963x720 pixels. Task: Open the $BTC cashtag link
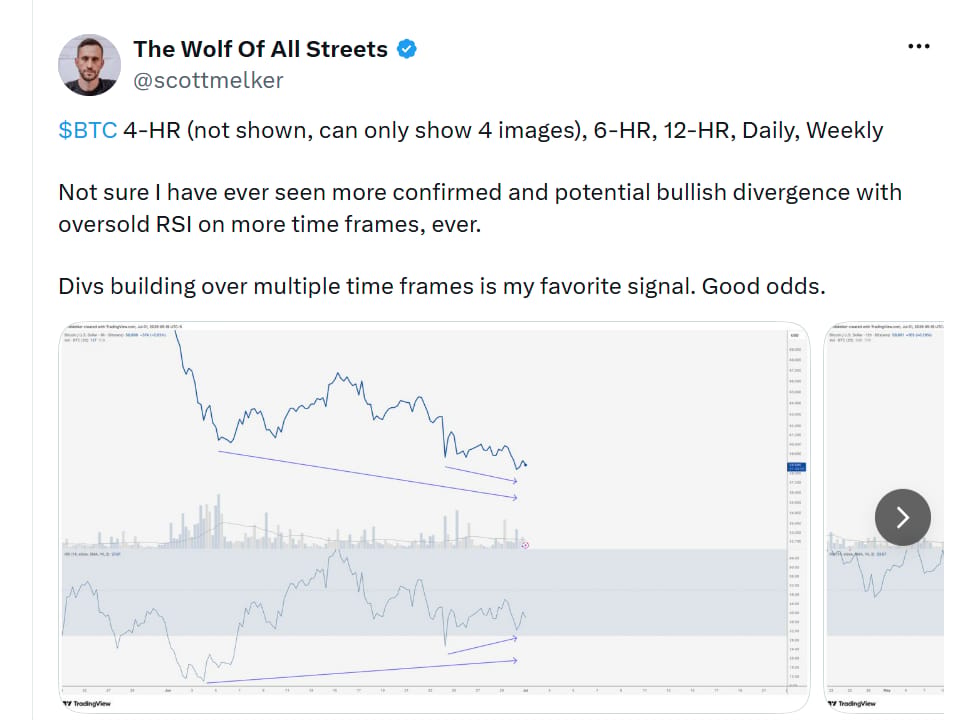tap(88, 130)
